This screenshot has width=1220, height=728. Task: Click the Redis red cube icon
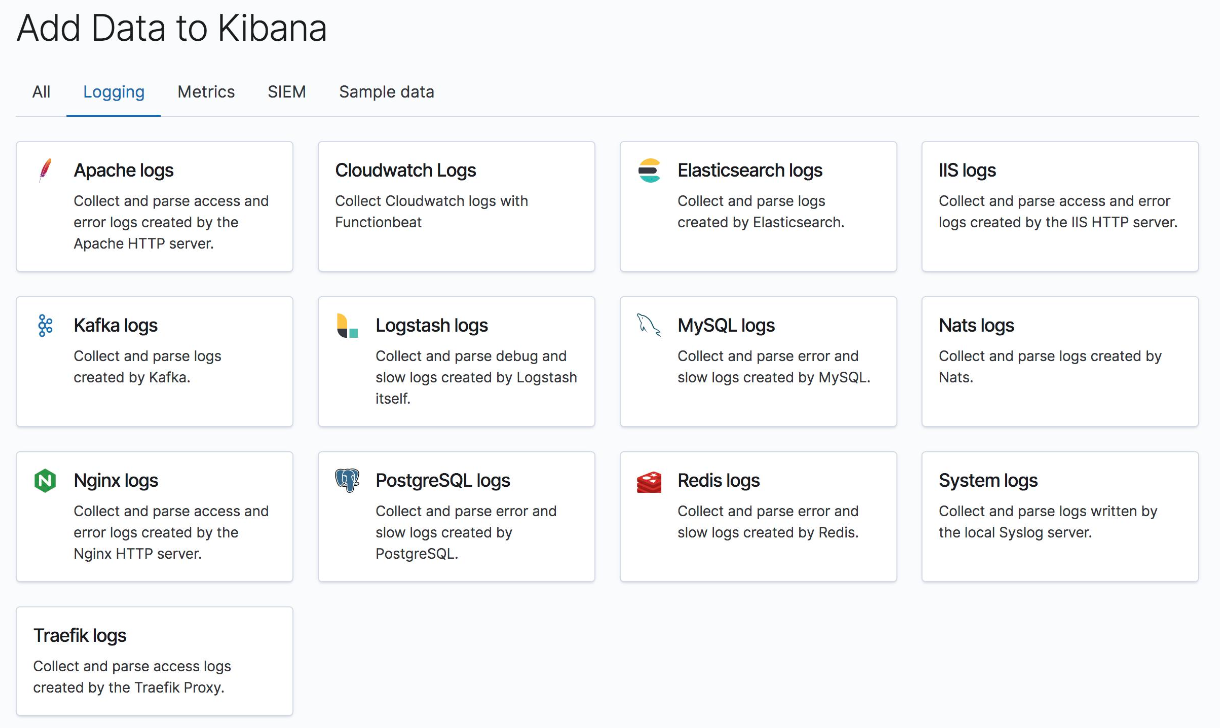649,481
